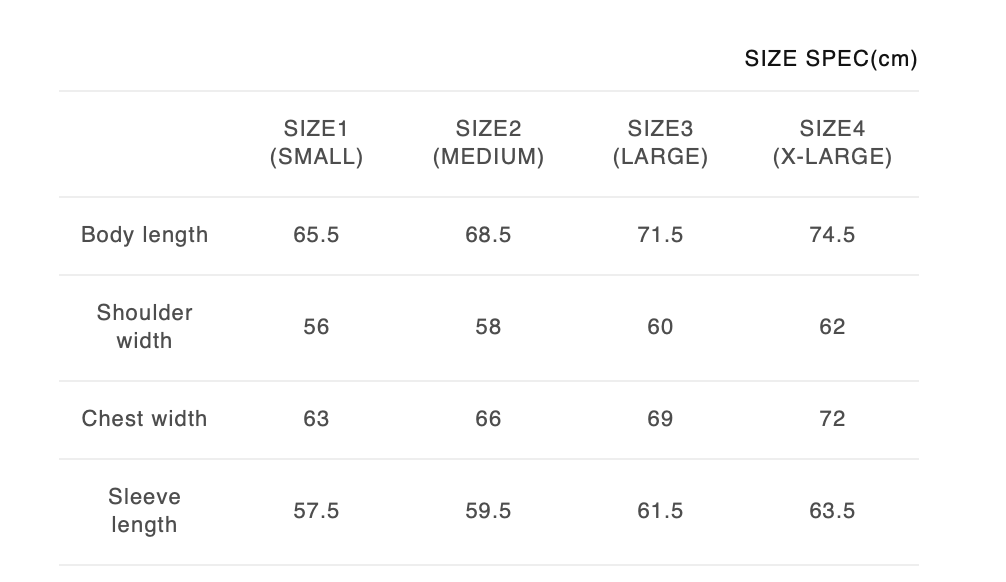
Task: Click the 61.5 large sleeve length cell
Action: (660, 511)
